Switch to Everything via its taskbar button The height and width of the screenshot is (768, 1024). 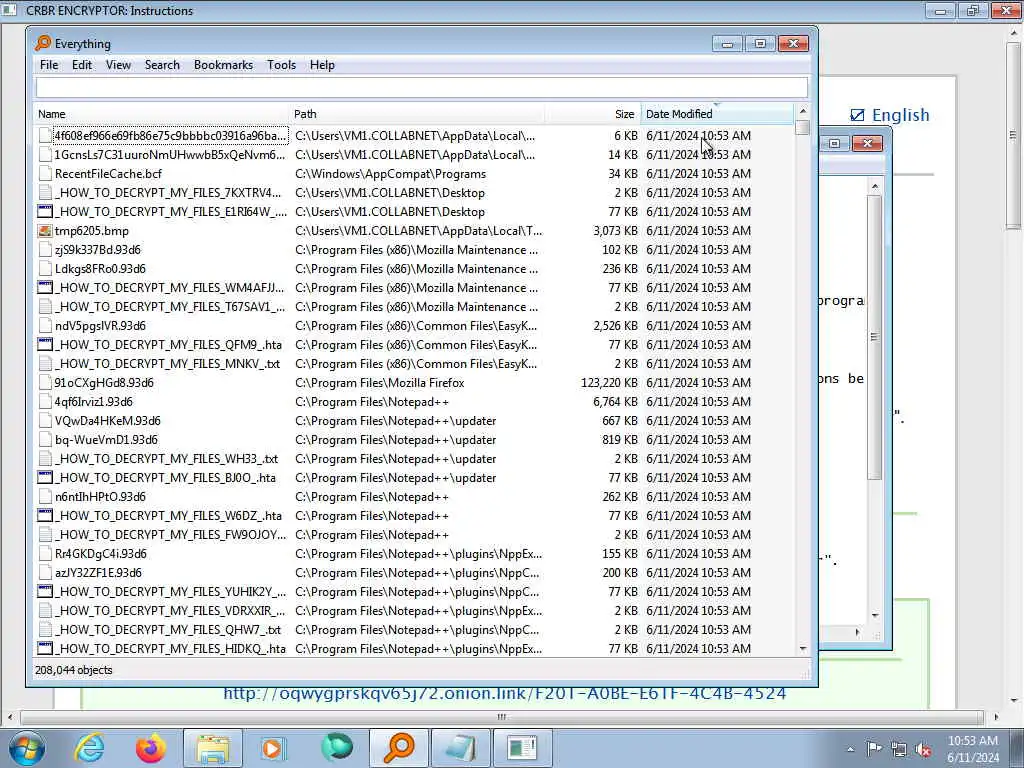[399, 748]
